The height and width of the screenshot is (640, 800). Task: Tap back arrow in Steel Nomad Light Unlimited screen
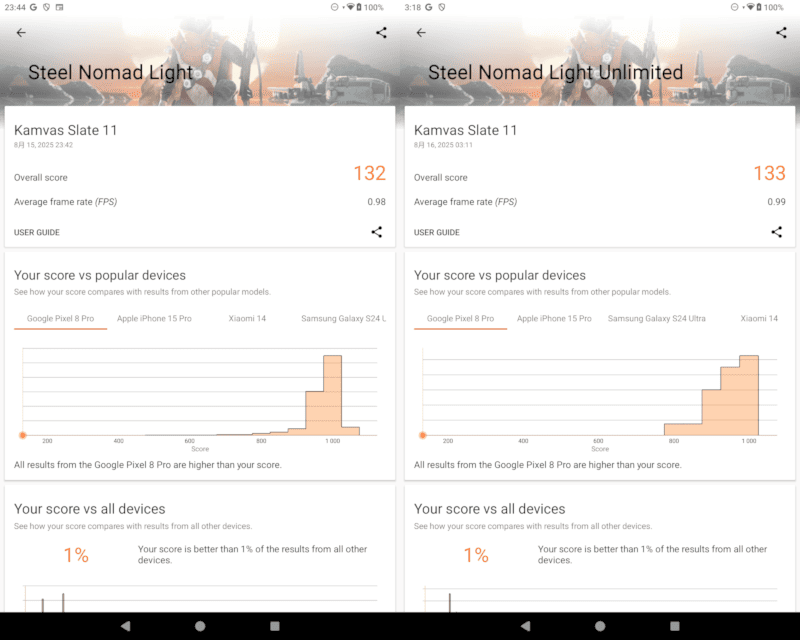pyautogui.click(x=421, y=33)
